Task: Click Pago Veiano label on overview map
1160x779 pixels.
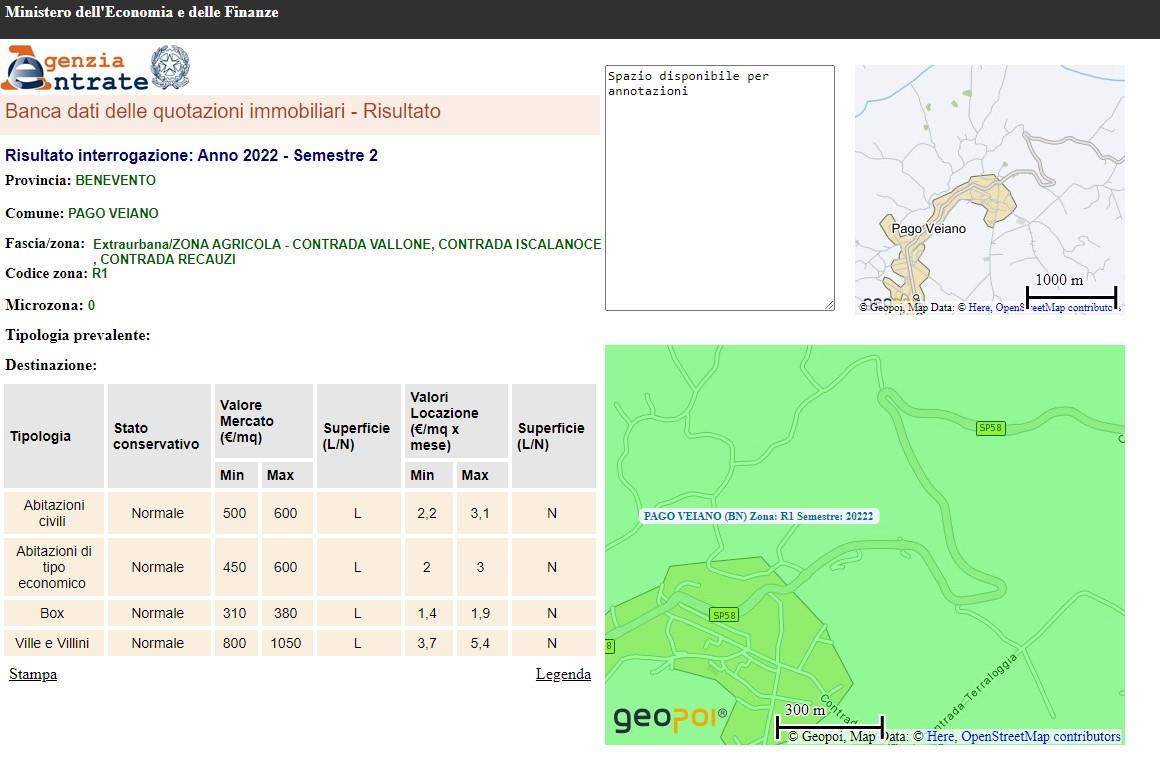Action: coord(928,229)
